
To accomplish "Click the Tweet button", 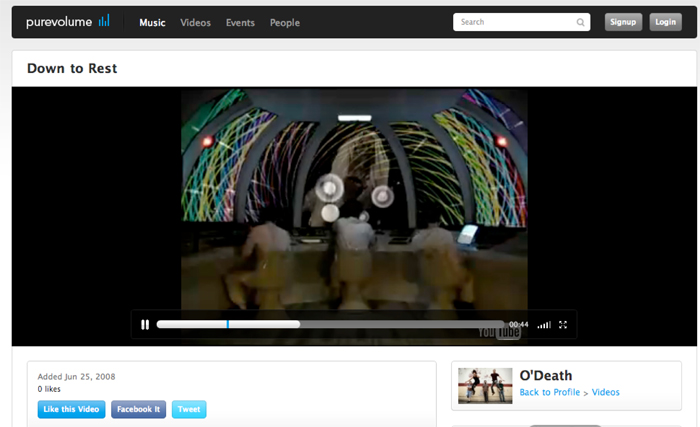I will (188, 409).
